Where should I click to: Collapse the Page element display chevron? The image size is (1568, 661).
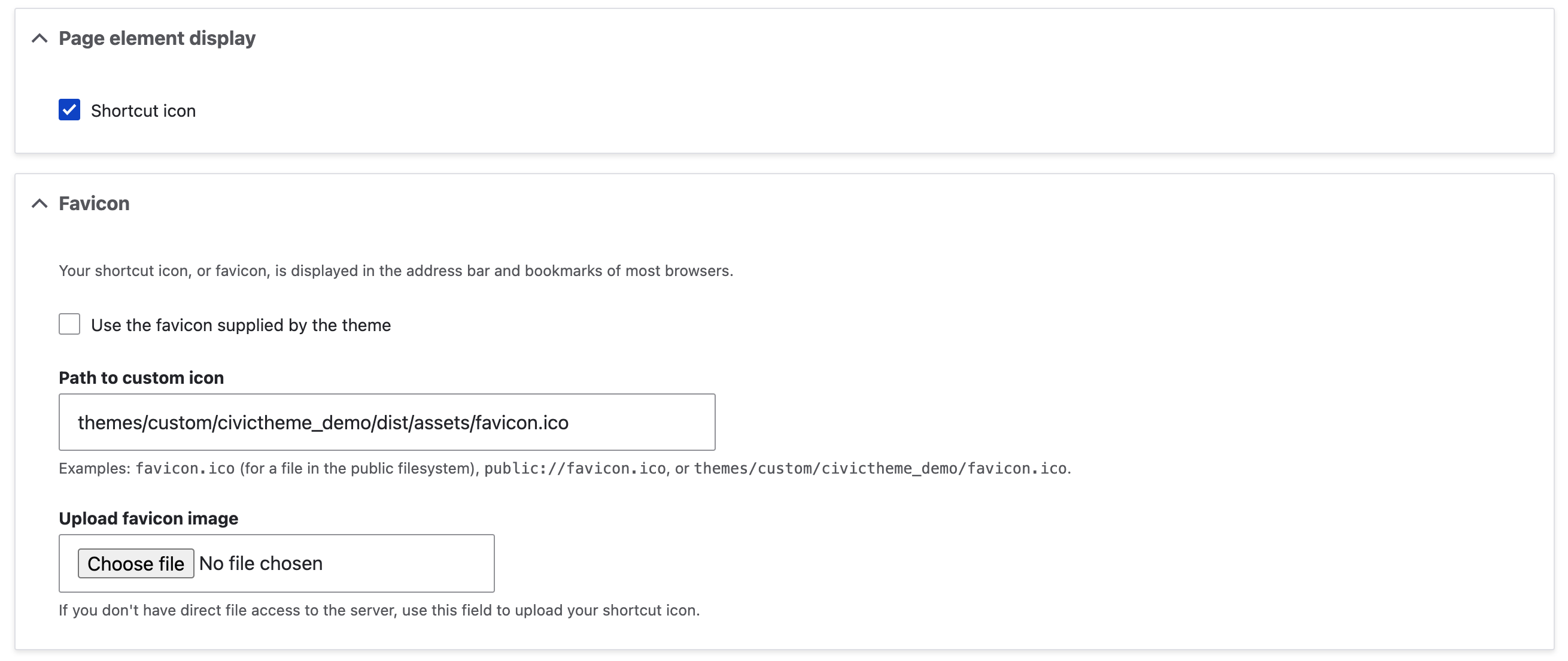point(39,38)
